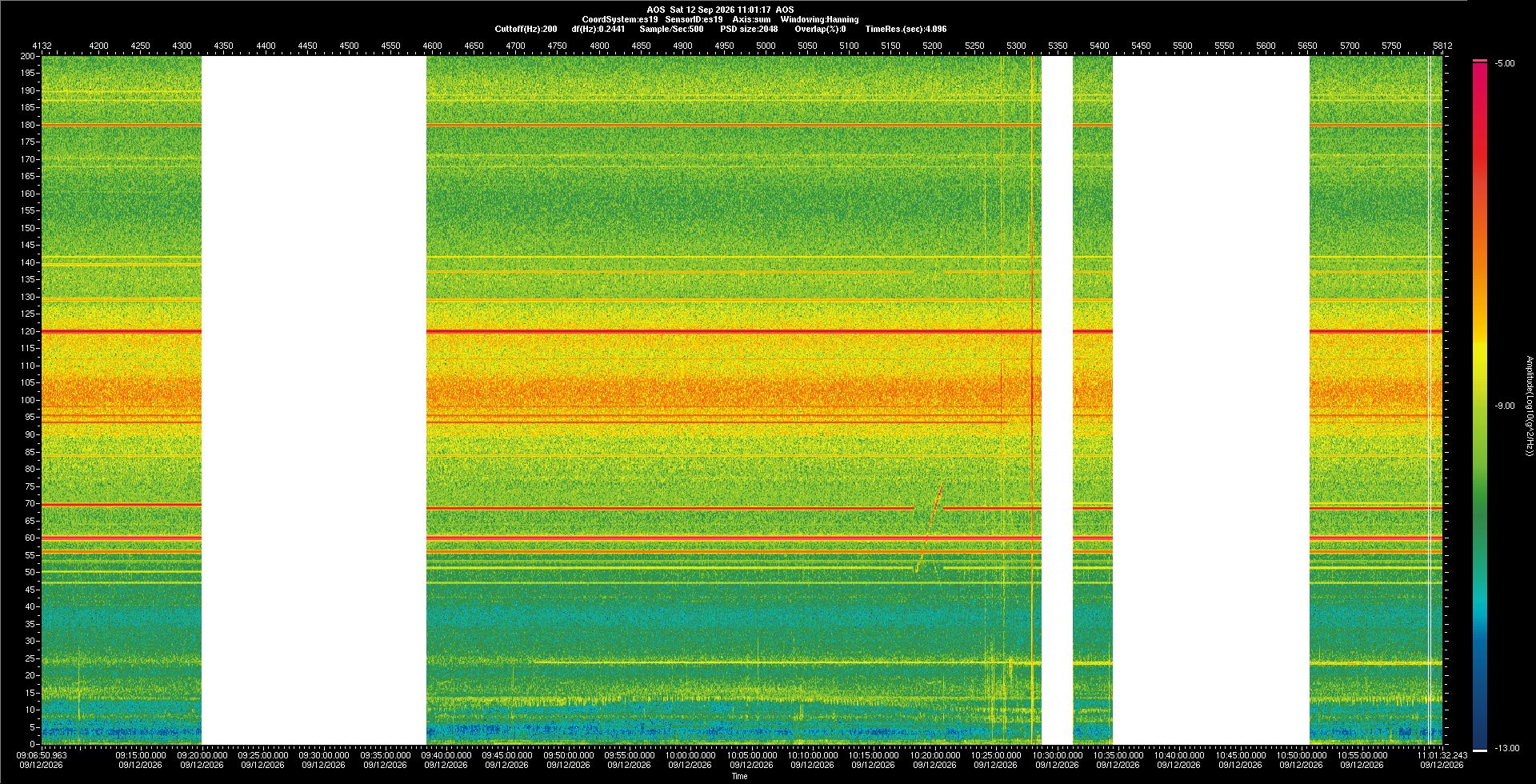Select the TimeRes.(sec):4.096 header text
The width and height of the screenshot is (1536, 784).
tap(906, 29)
